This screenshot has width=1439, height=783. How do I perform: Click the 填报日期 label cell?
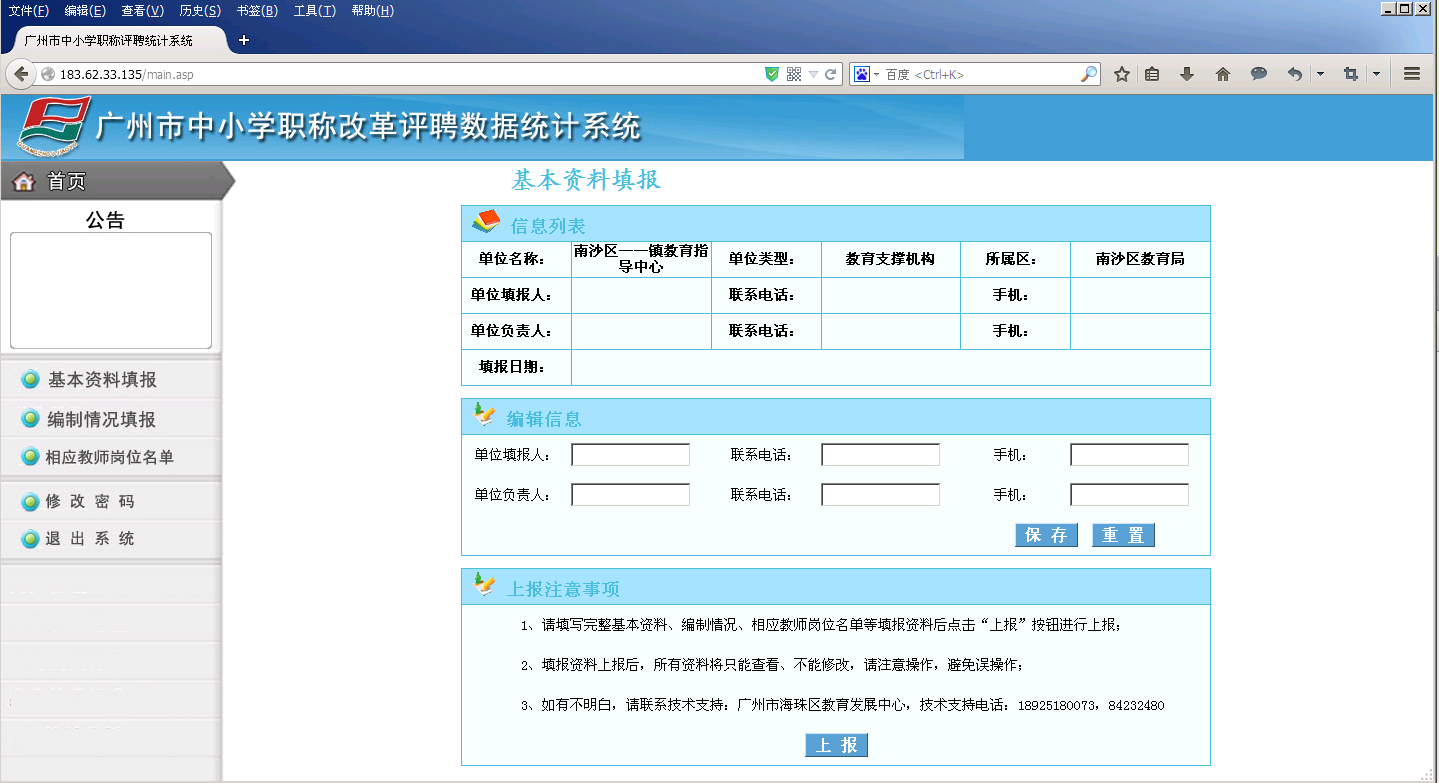[516, 367]
